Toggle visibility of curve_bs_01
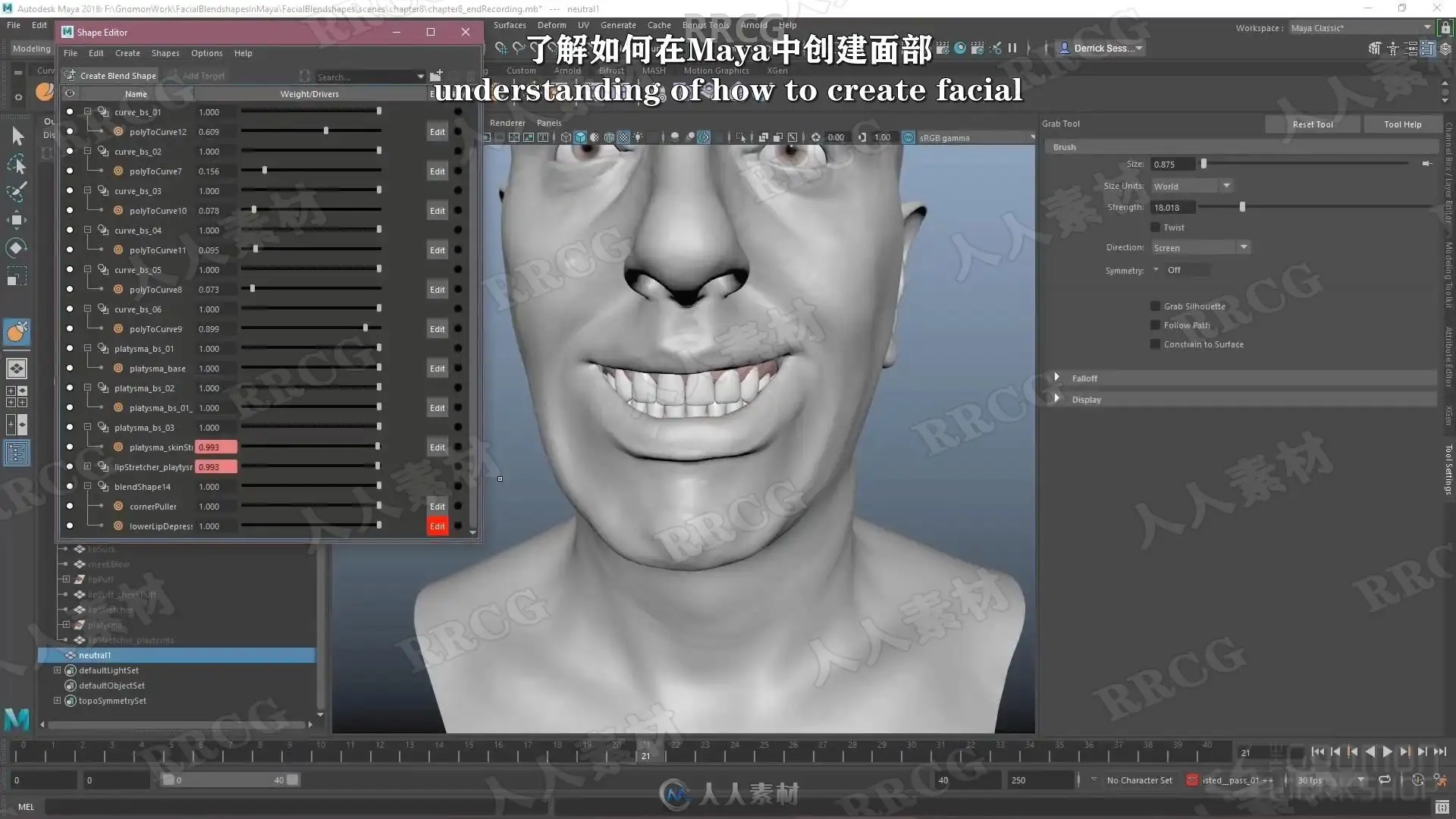Screen dimensions: 1456x819 coord(70,112)
